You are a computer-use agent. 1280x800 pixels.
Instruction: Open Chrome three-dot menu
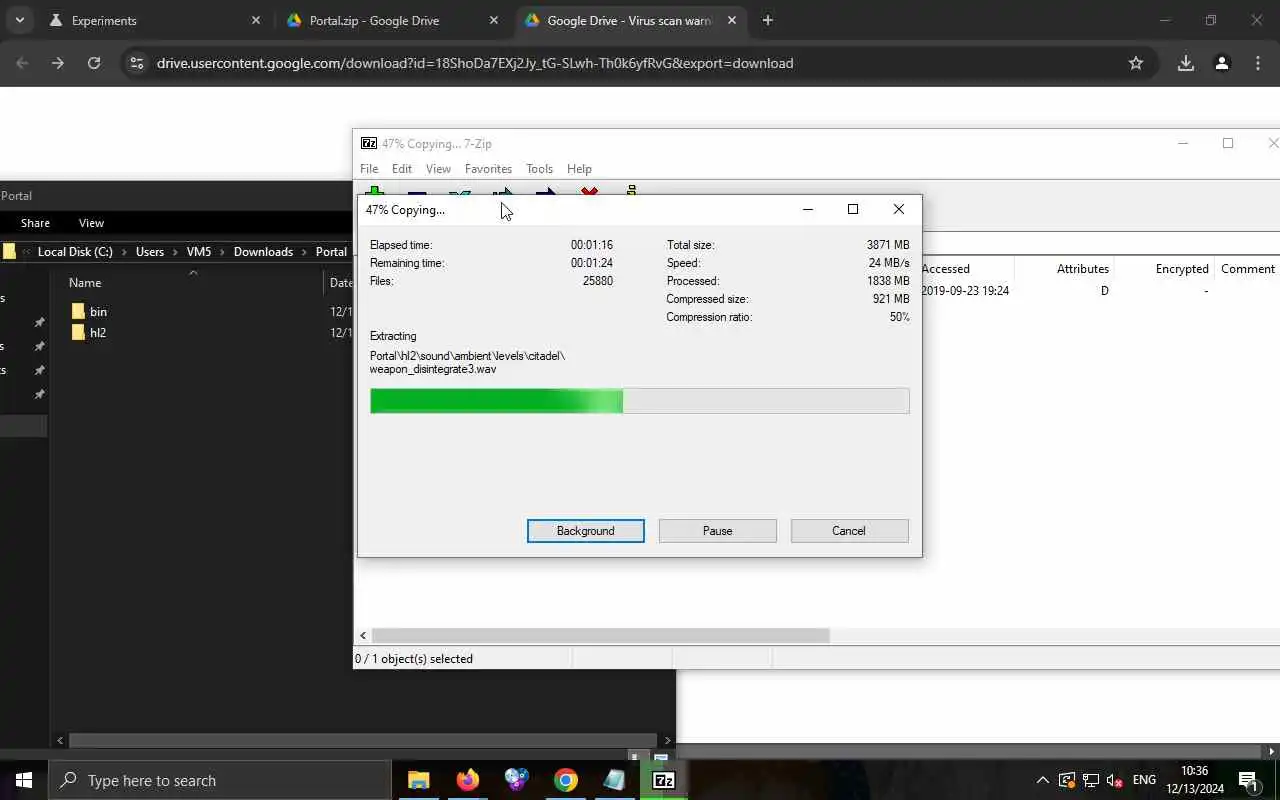1258,63
